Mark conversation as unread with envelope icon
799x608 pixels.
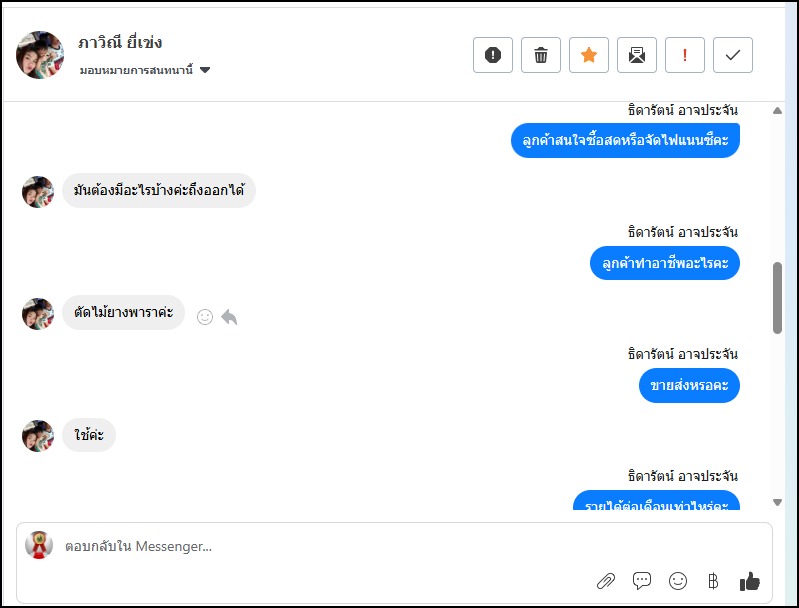point(637,56)
